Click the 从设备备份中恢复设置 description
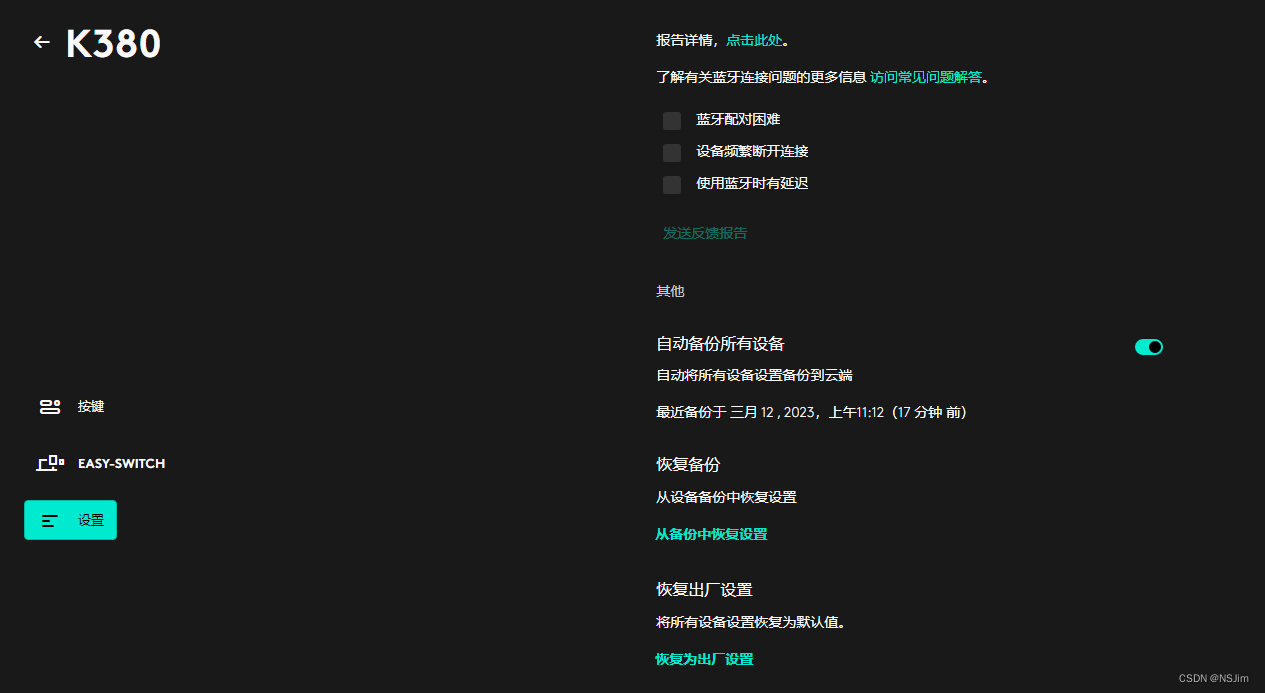The width and height of the screenshot is (1265, 693). coord(726,497)
